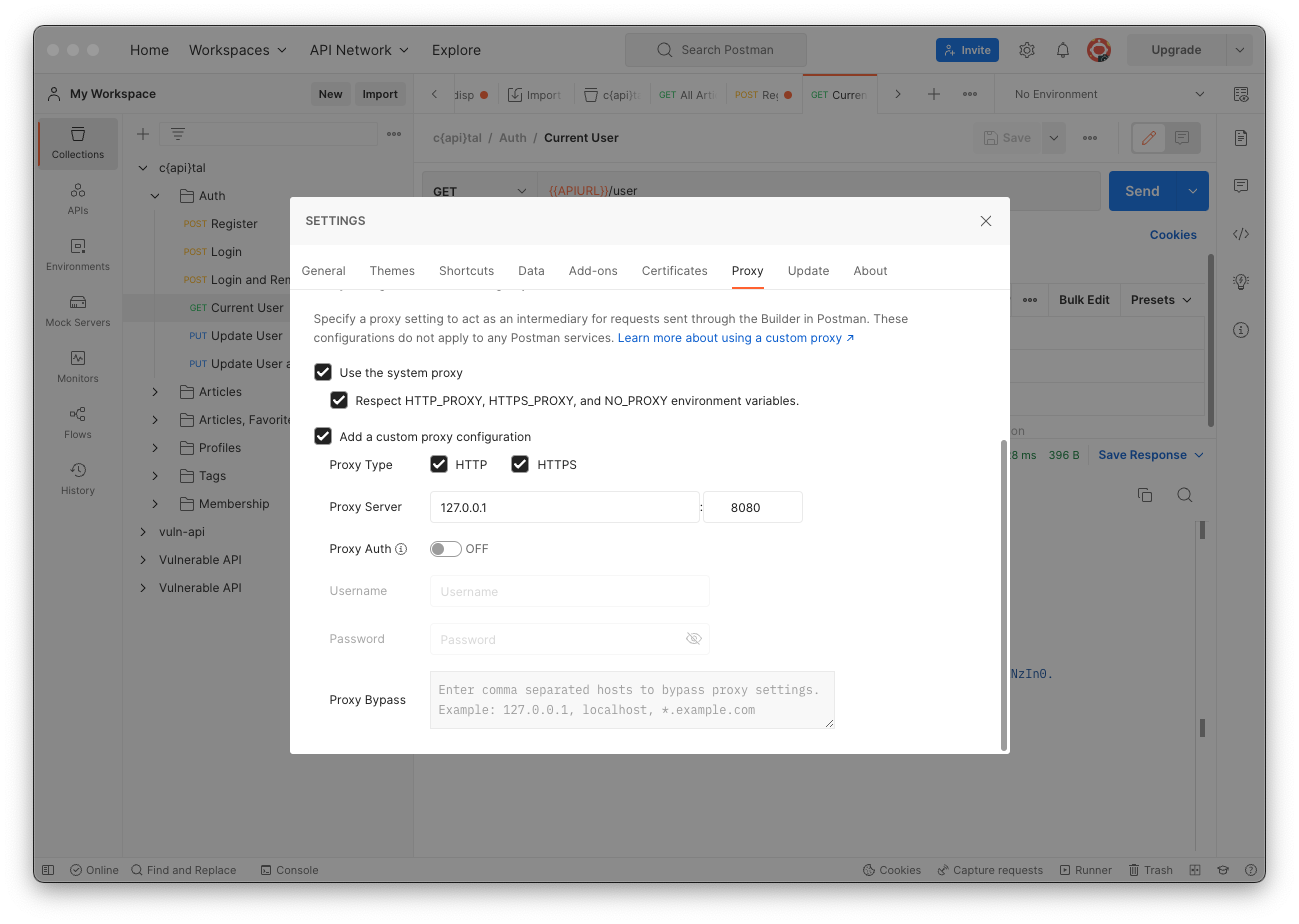This screenshot has height=924, width=1299.
Task: Toggle Respect HTTP_PROXY environment variables checkbox
Action: (339, 401)
